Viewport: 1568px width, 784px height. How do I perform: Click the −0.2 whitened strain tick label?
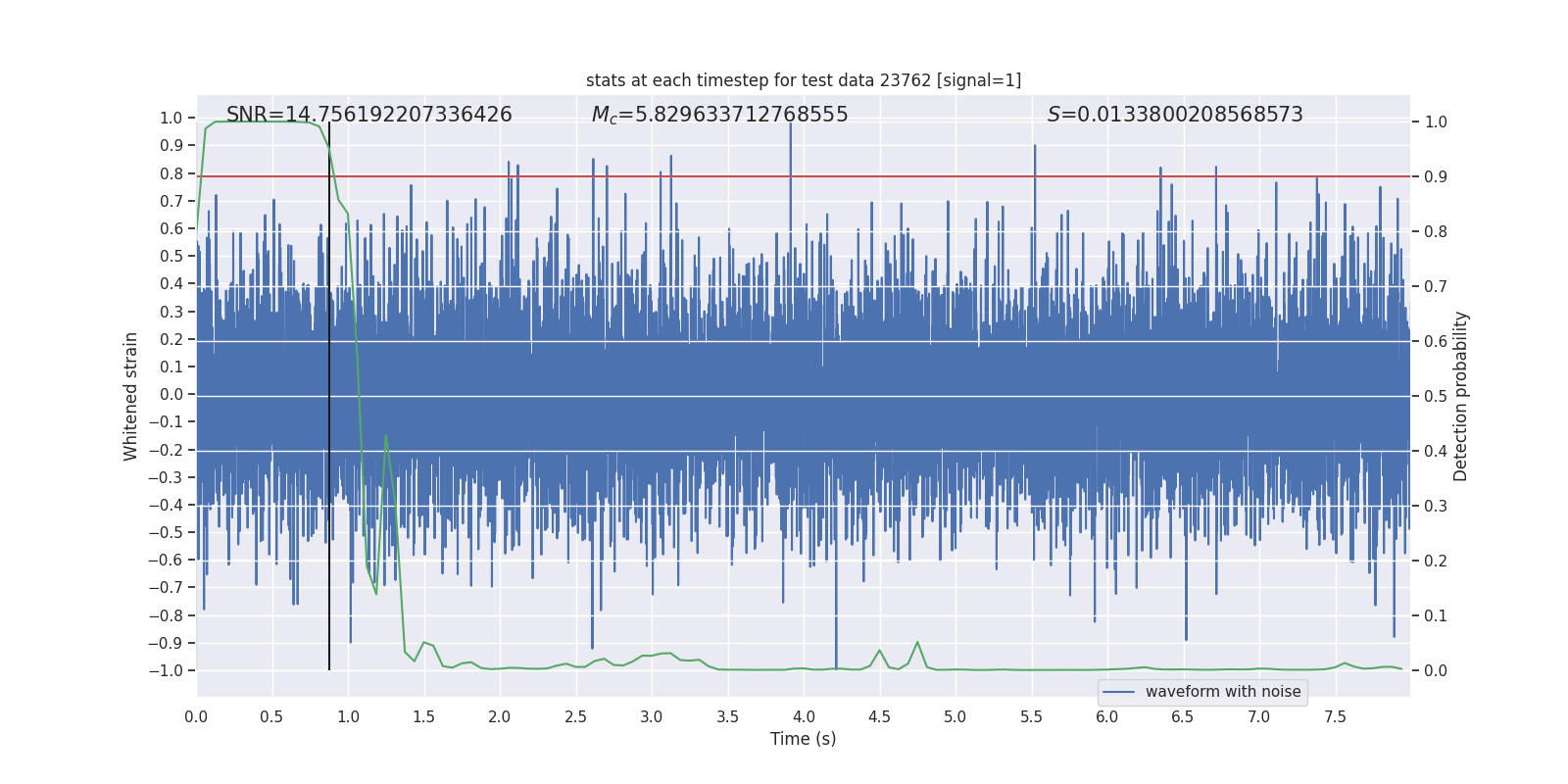pyautogui.click(x=166, y=450)
